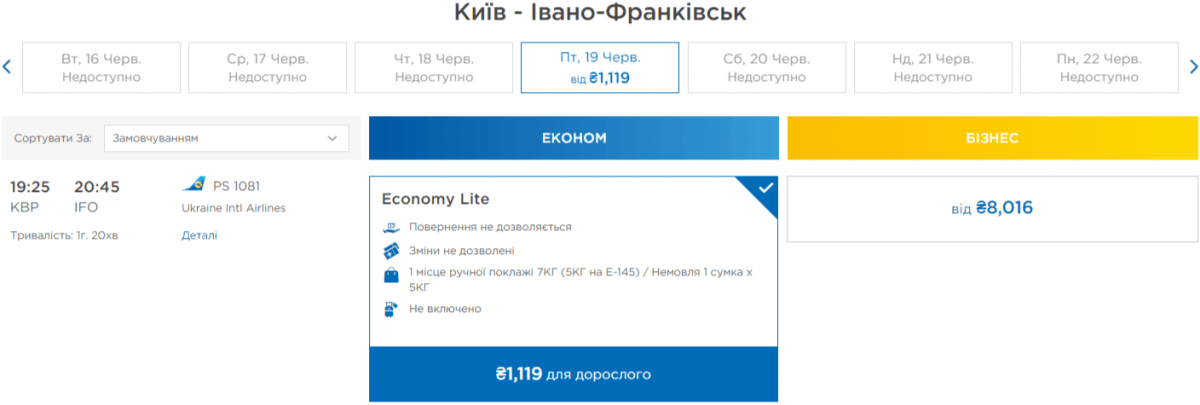The height and width of the screenshot is (405, 1200).
Task: Choose the Сб, 20 Черв. date
Action: pos(766,67)
